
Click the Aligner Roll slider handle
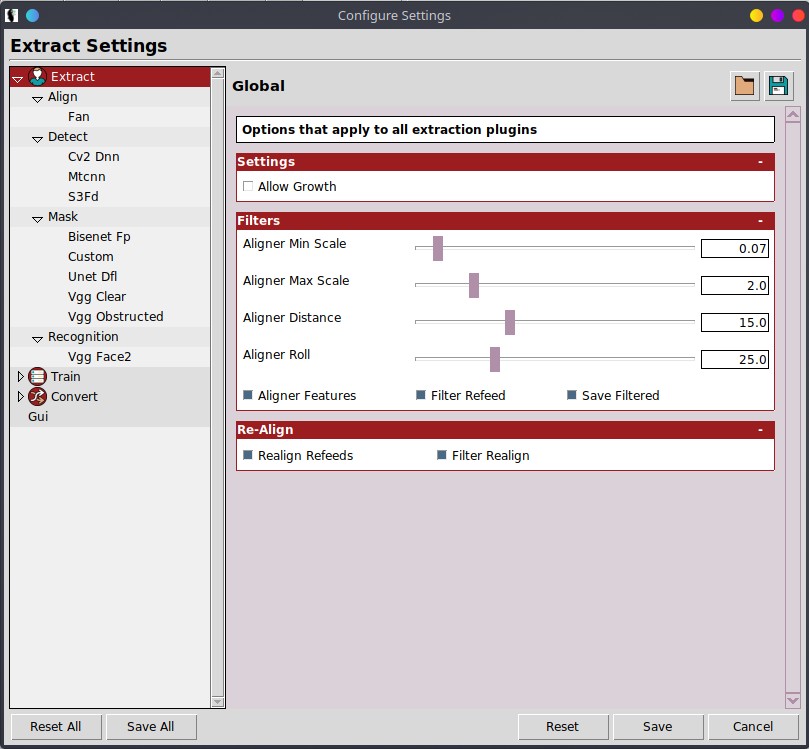tap(495, 360)
